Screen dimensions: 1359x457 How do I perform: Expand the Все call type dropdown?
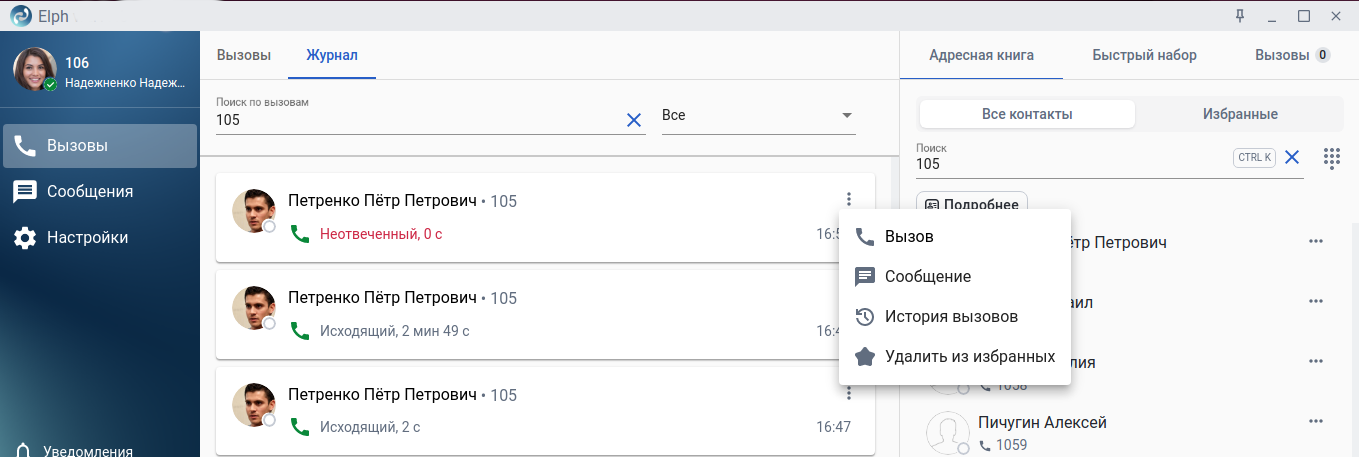coord(758,115)
